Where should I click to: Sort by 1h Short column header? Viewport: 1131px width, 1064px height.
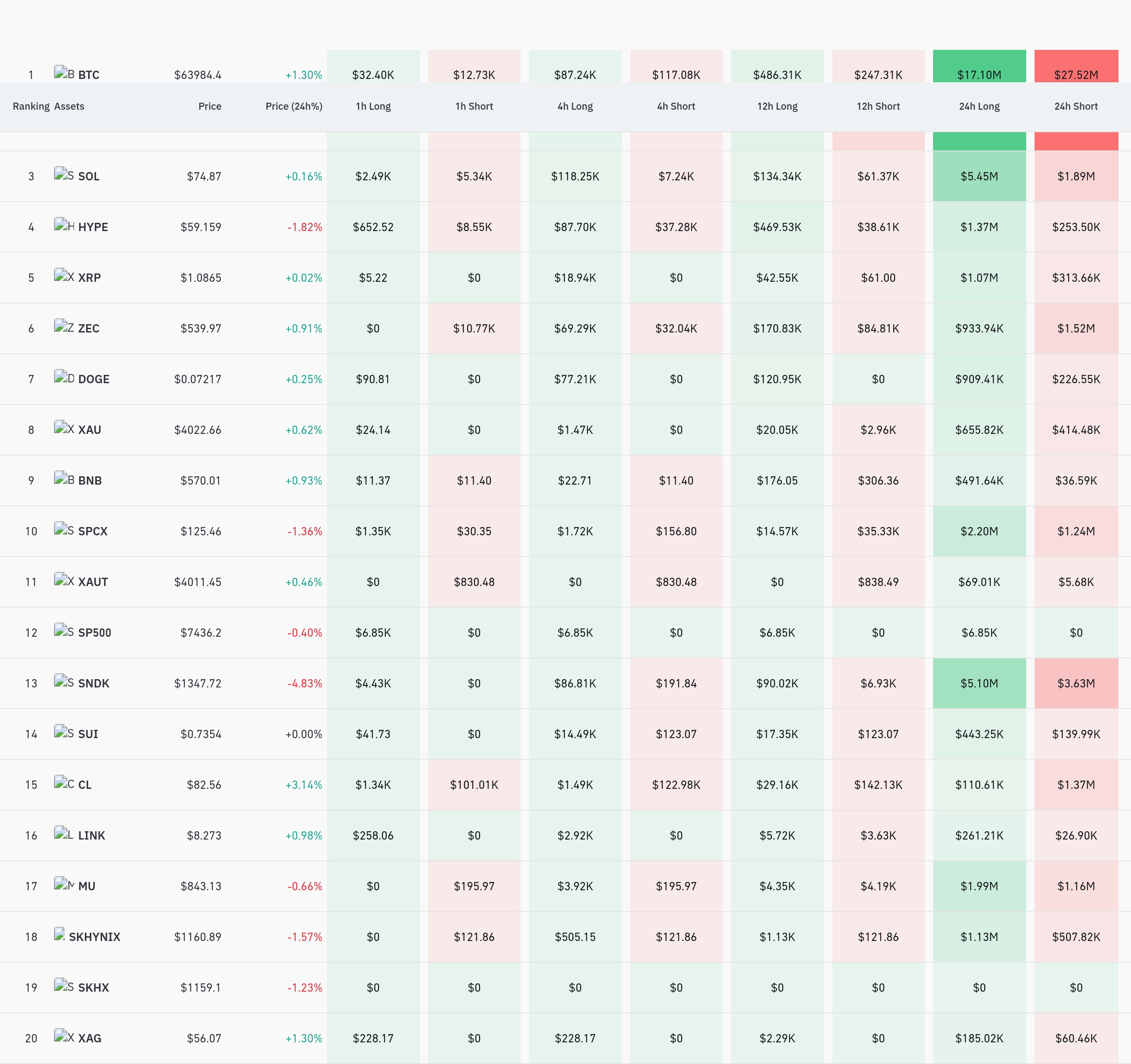tap(474, 106)
